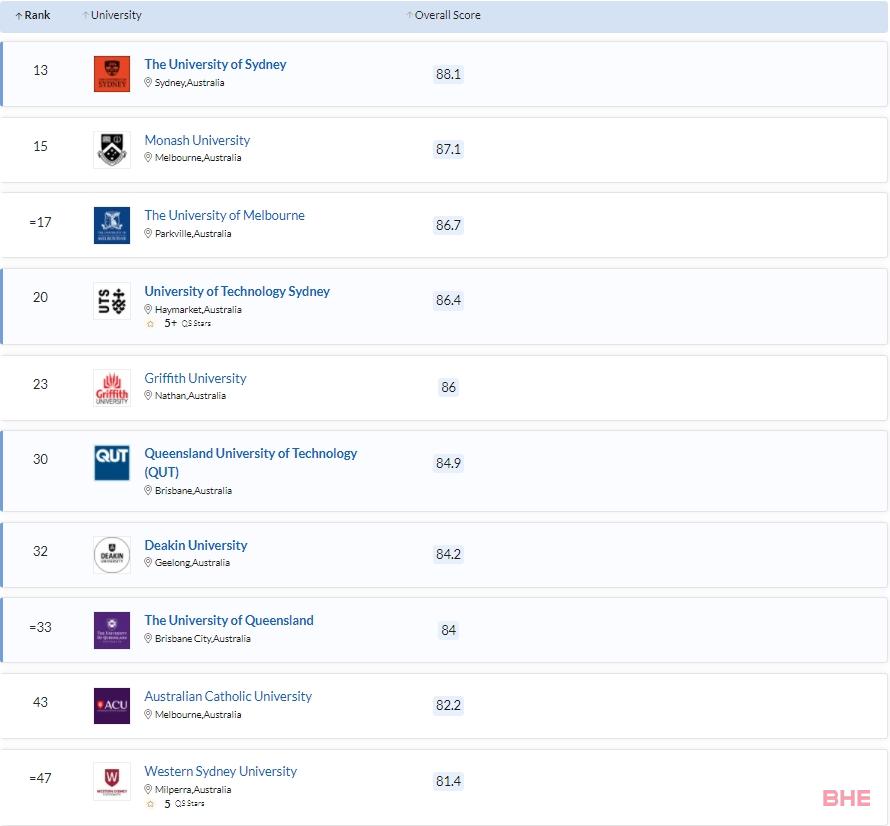Click location pin beside Nathan,Australia
Image resolution: width=890 pixels, height=826 pixels.
[x=148, y=395]
